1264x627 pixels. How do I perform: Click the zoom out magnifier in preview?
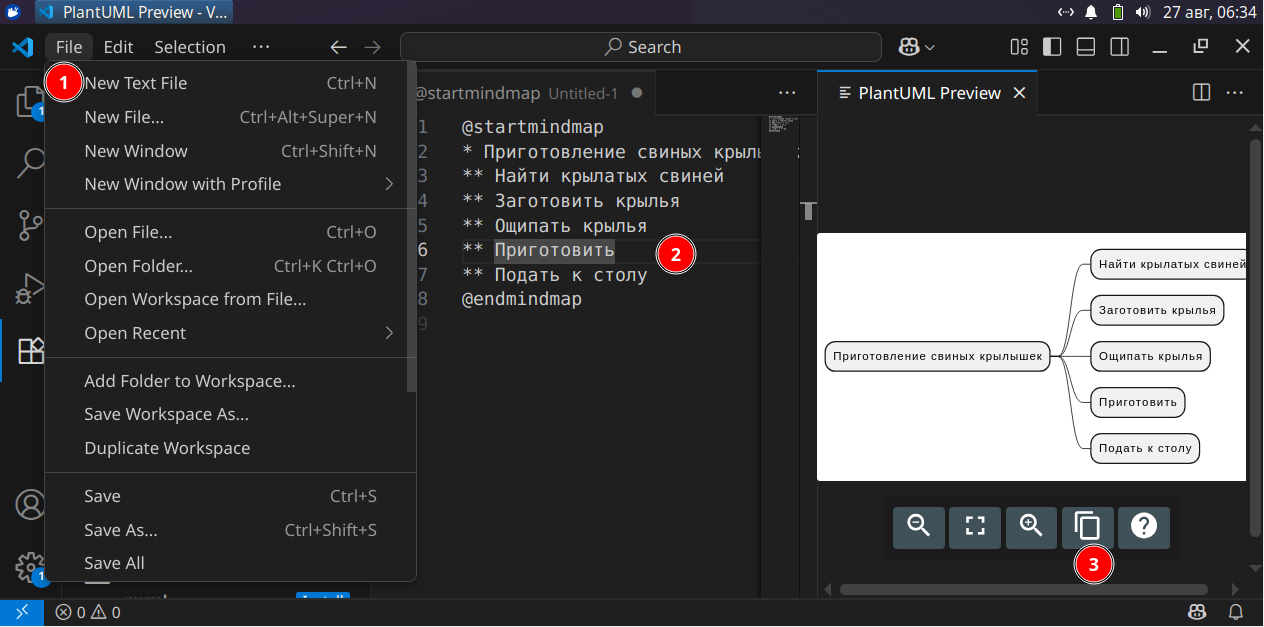[918, 525]
